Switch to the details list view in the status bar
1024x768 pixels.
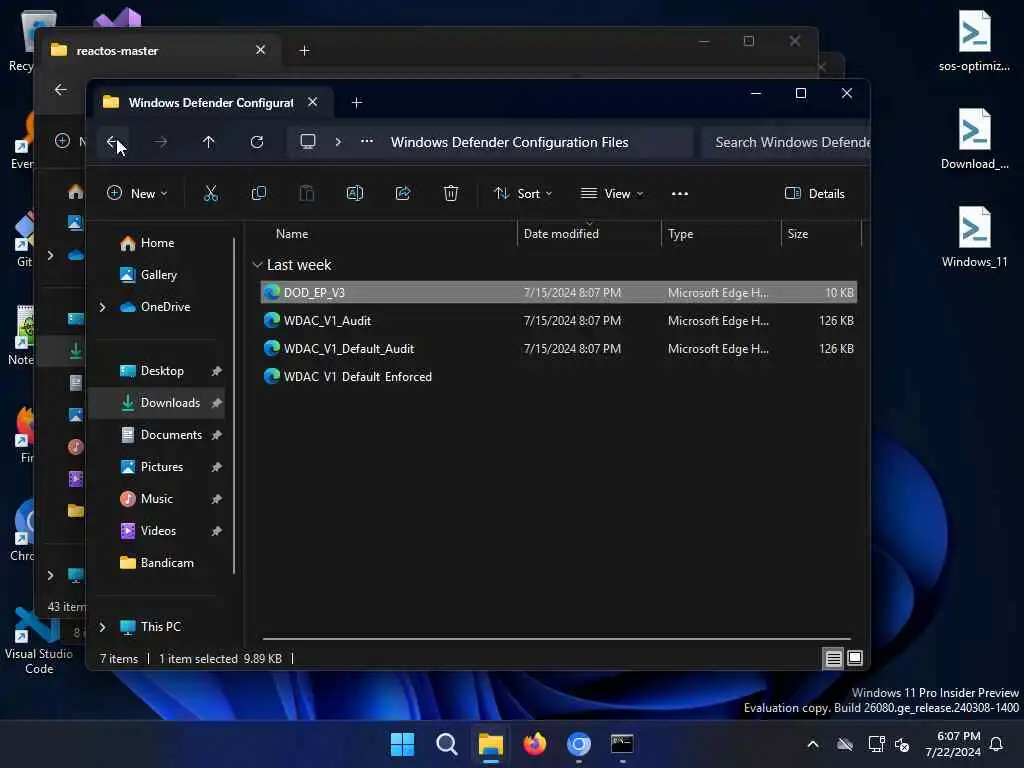tap(833, 658)
